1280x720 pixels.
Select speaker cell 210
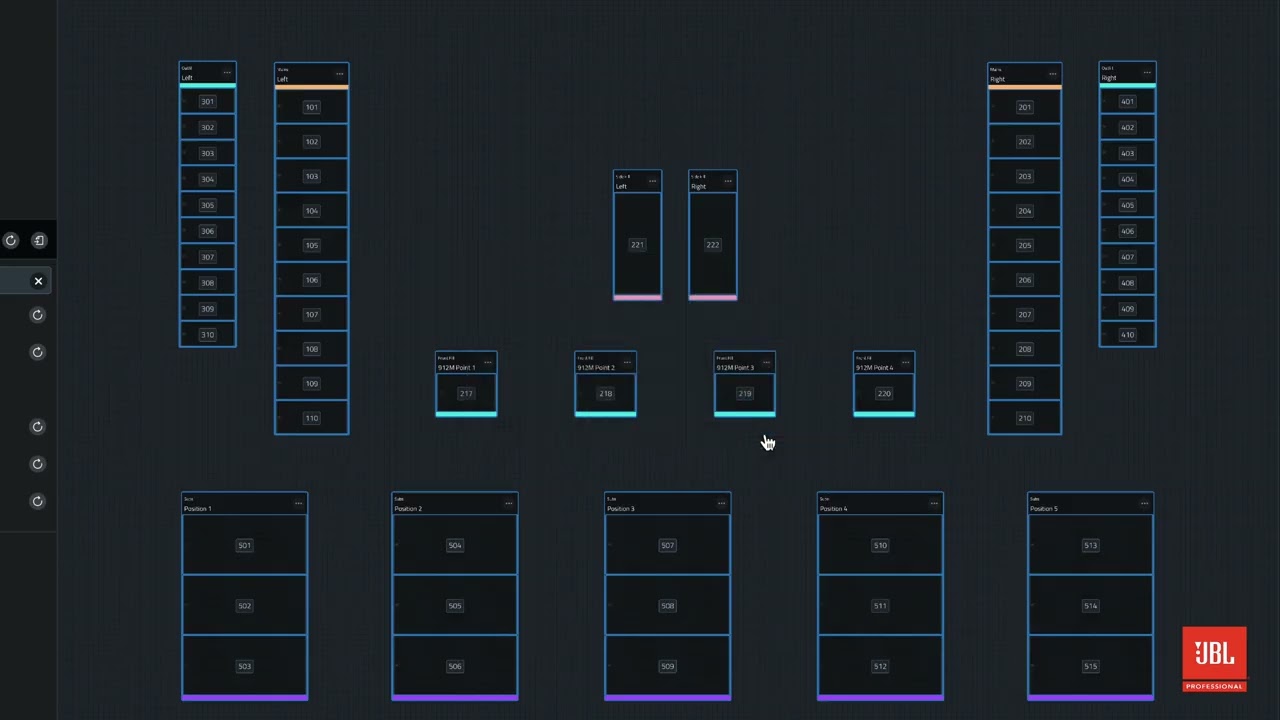coord(1024,418)
